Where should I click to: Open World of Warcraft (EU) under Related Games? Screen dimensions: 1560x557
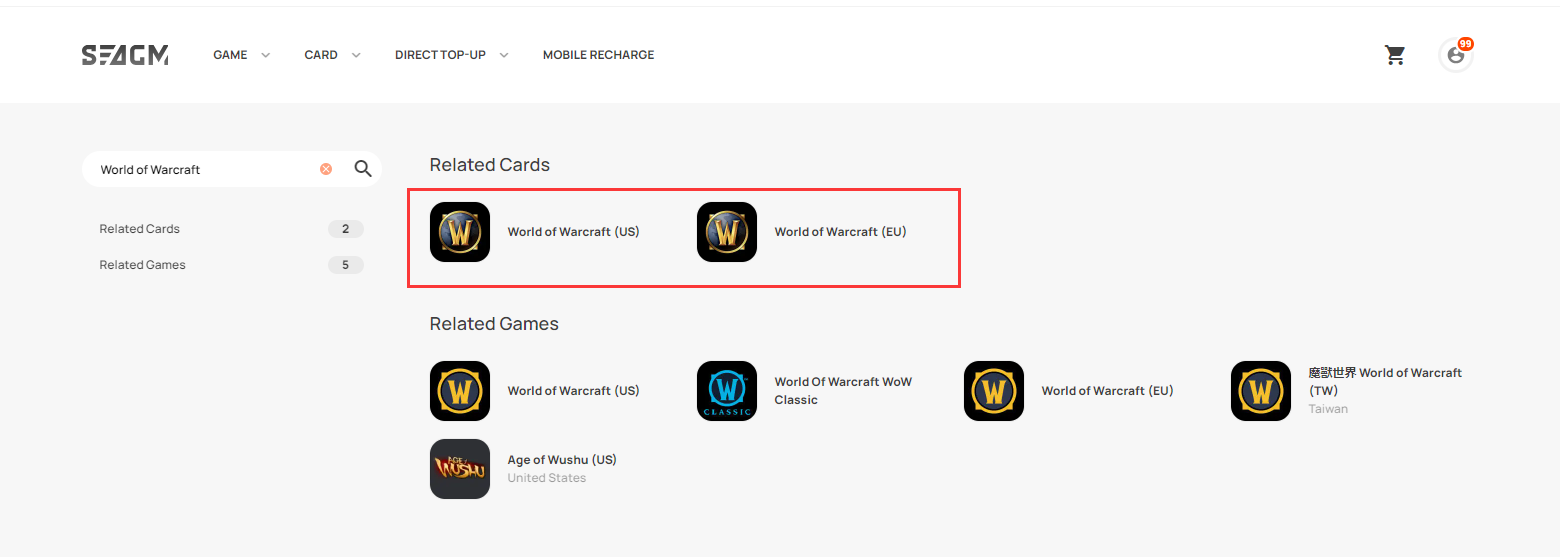[x=1107, y=391]
